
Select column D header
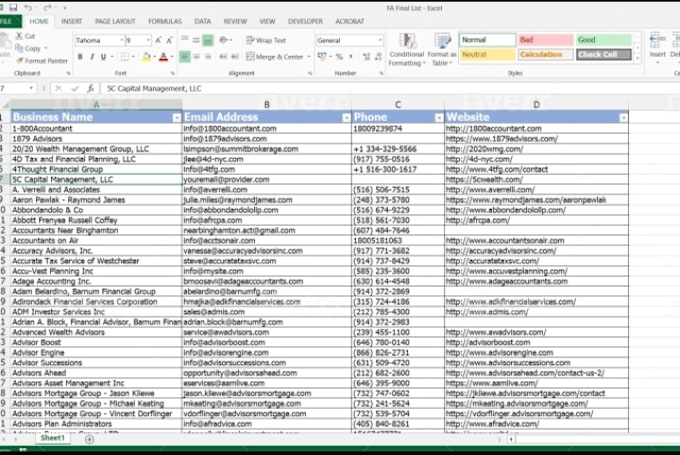point(536,105)
